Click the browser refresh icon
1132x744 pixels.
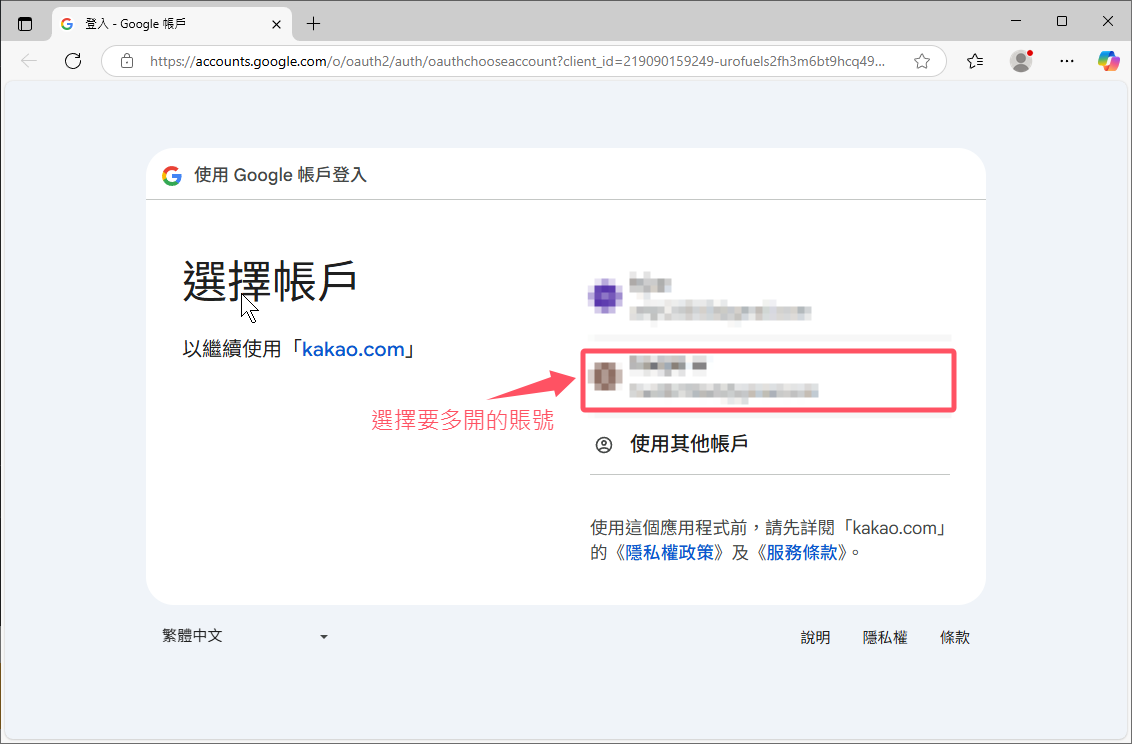click(x=73, y=61)
